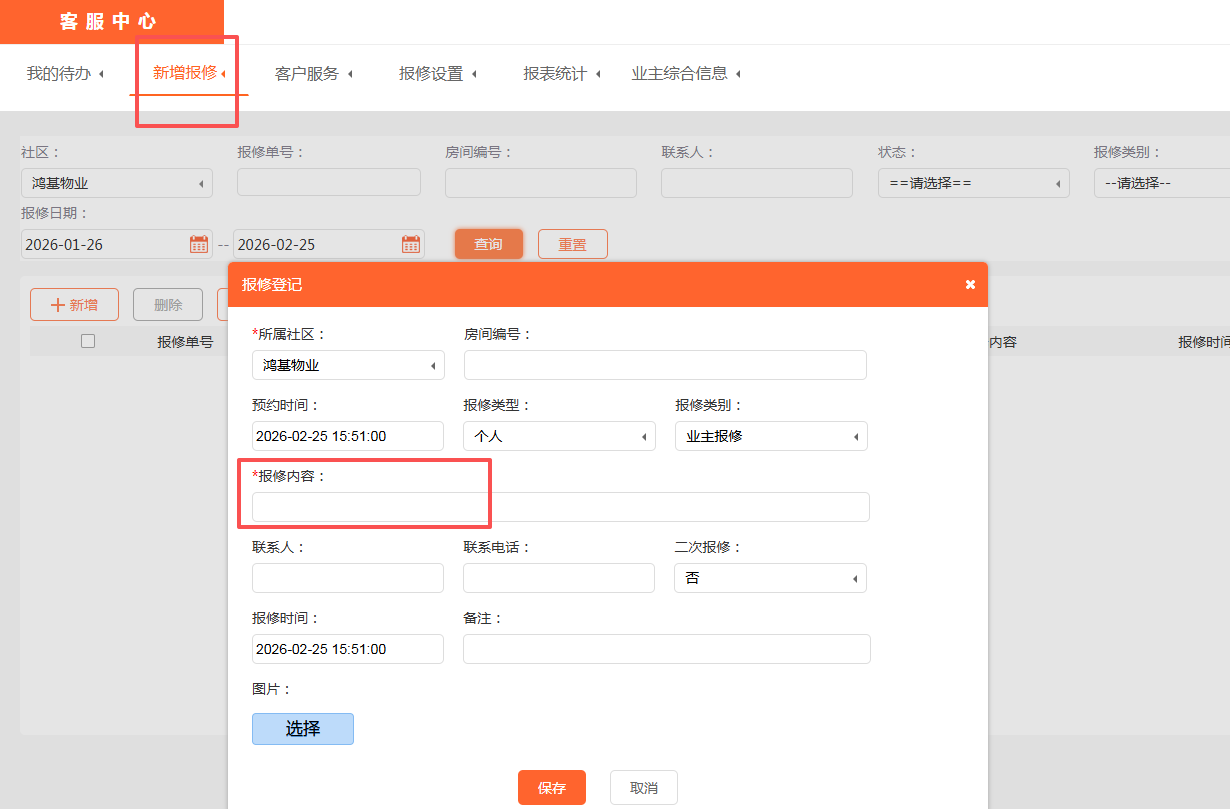Click the 重置 reset button
Viewport: 1230px width, 809px height.
point(572,243)
